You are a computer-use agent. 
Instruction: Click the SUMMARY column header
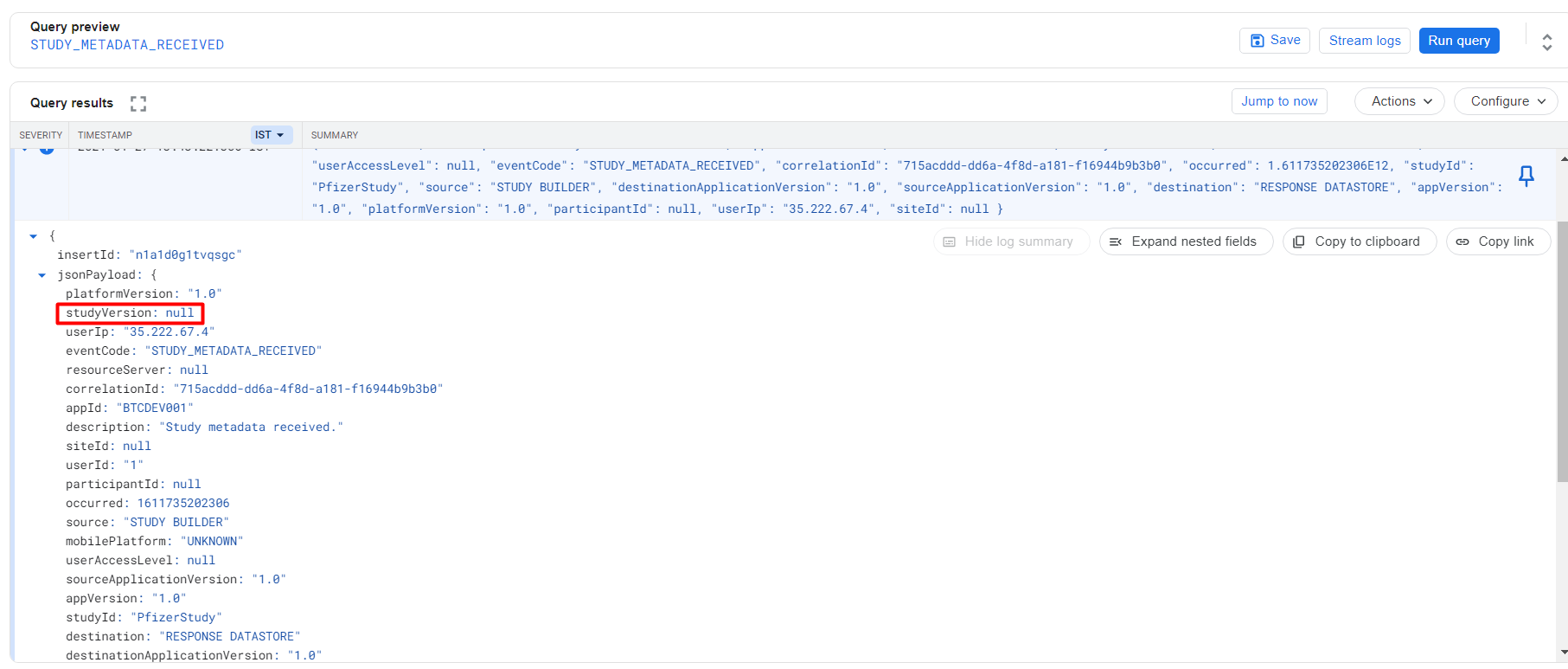pyautogui.click(x=335, y=135)
